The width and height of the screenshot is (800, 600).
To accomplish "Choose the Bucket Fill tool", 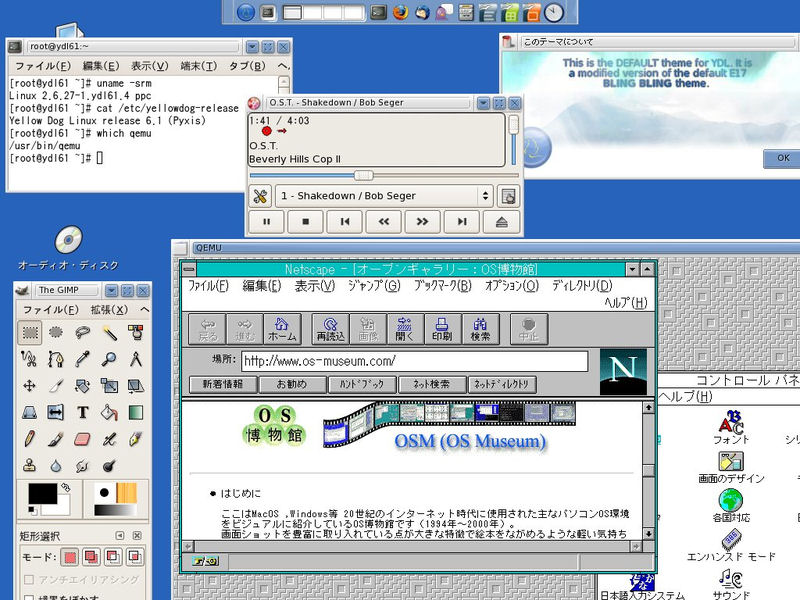I will [109, 412].
